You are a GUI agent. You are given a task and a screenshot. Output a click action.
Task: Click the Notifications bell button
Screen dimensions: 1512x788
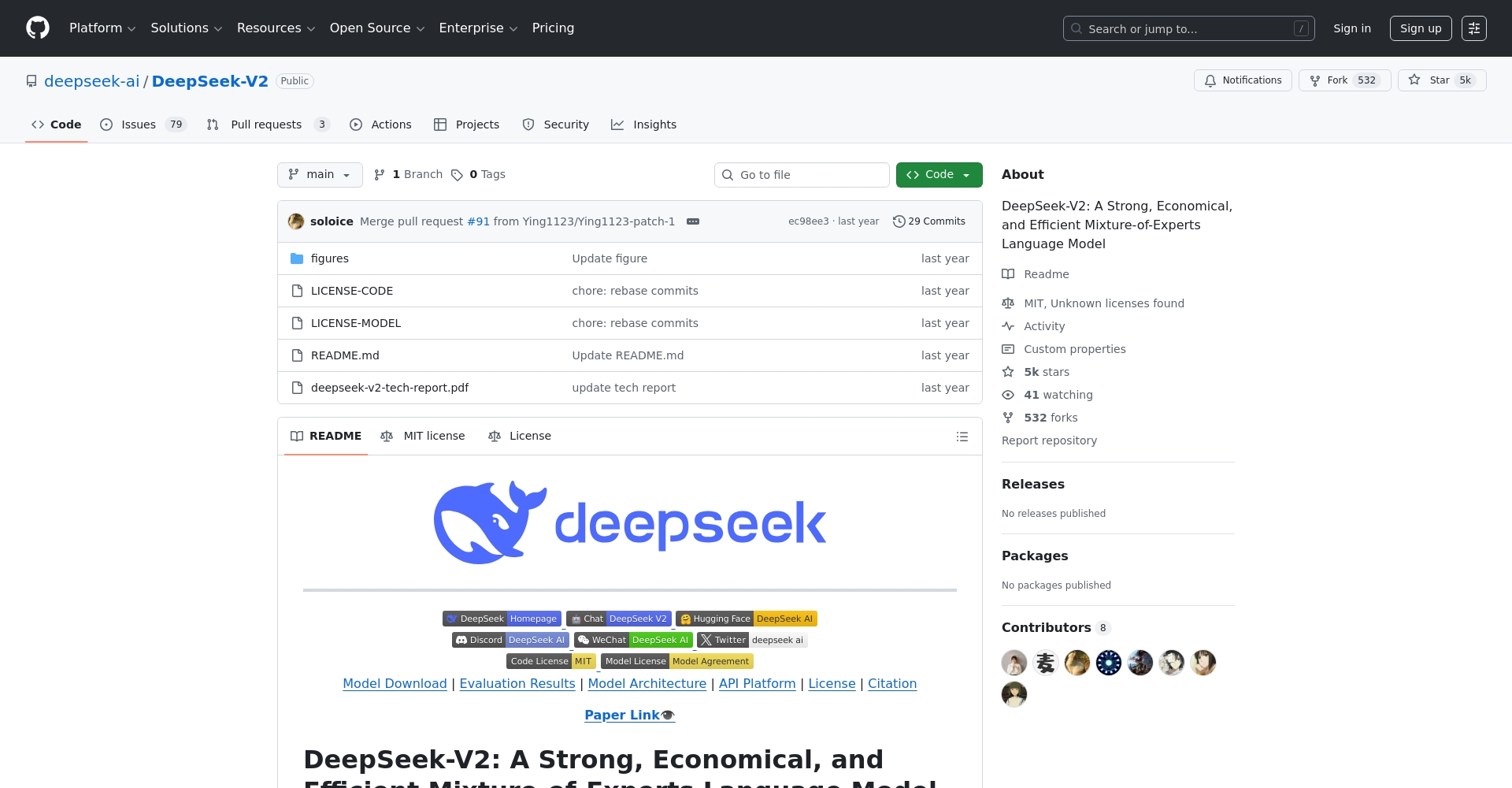[x=1243, y=80]
